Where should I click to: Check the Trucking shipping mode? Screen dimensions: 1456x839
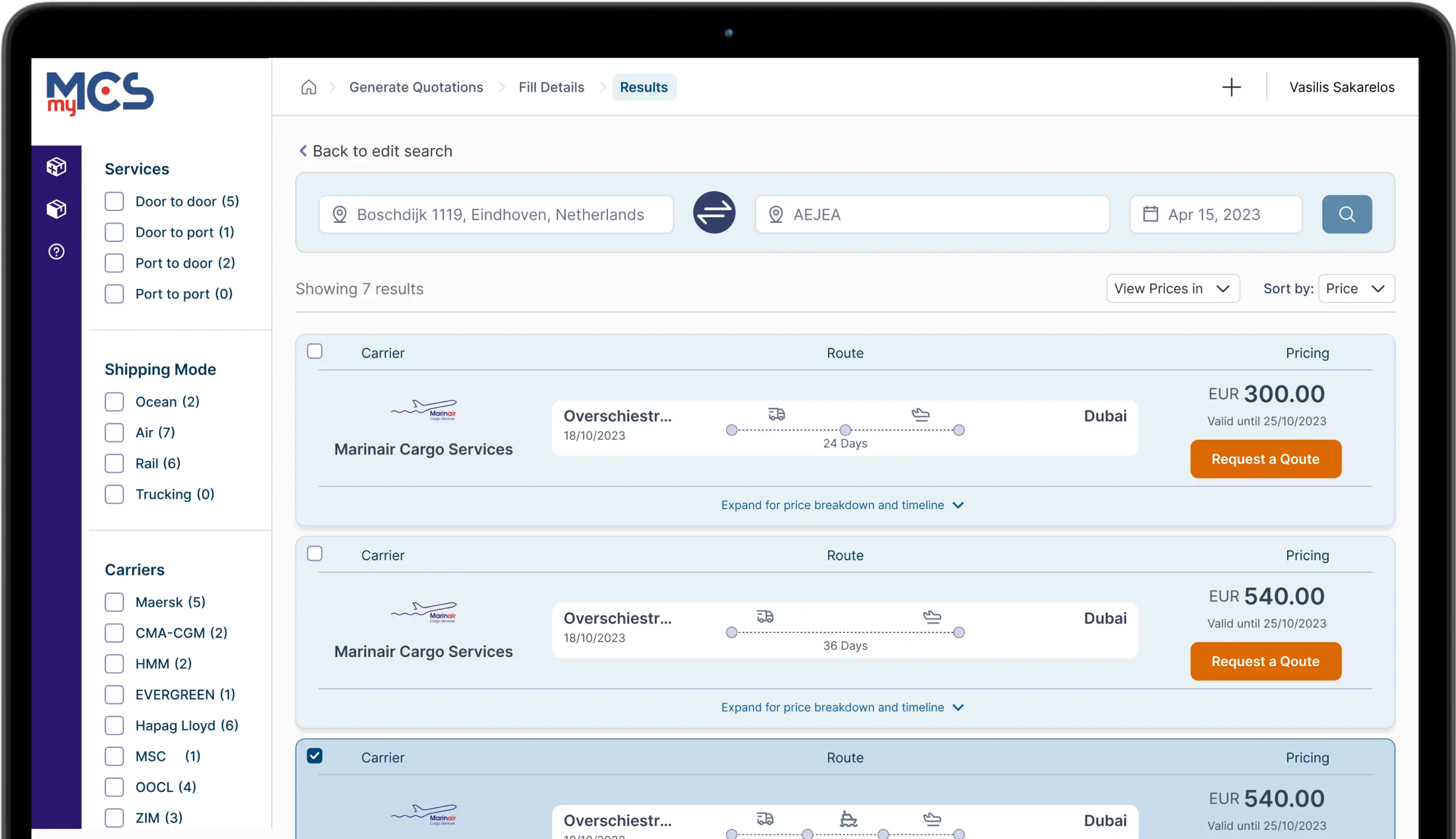(x=114, y=494)
